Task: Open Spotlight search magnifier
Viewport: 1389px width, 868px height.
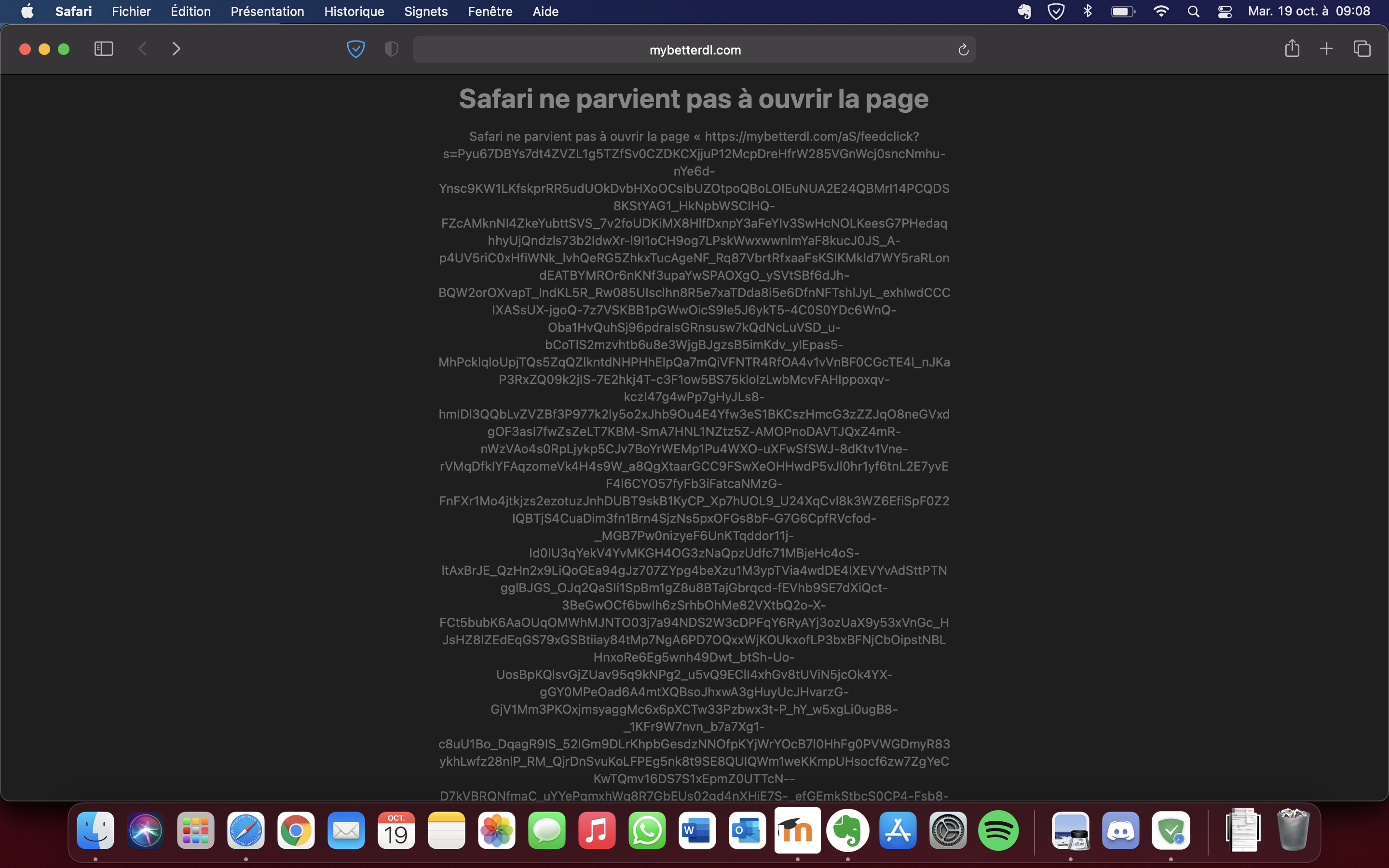Action: [x=1193, y=12]
